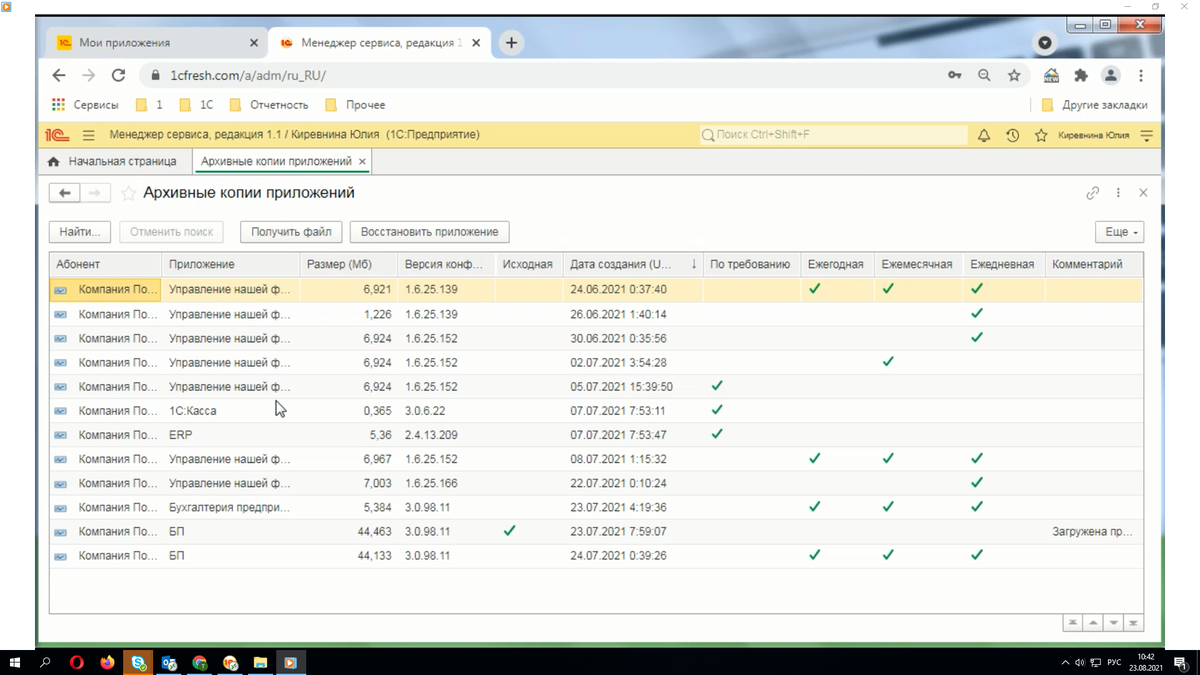The image size is (1200, 675).
Task: Show hidden system tray icons chevron
Action: coord(1064,662)
